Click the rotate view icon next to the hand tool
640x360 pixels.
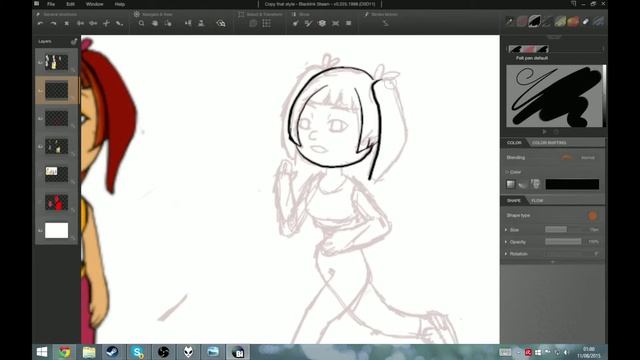pos(168,23)
